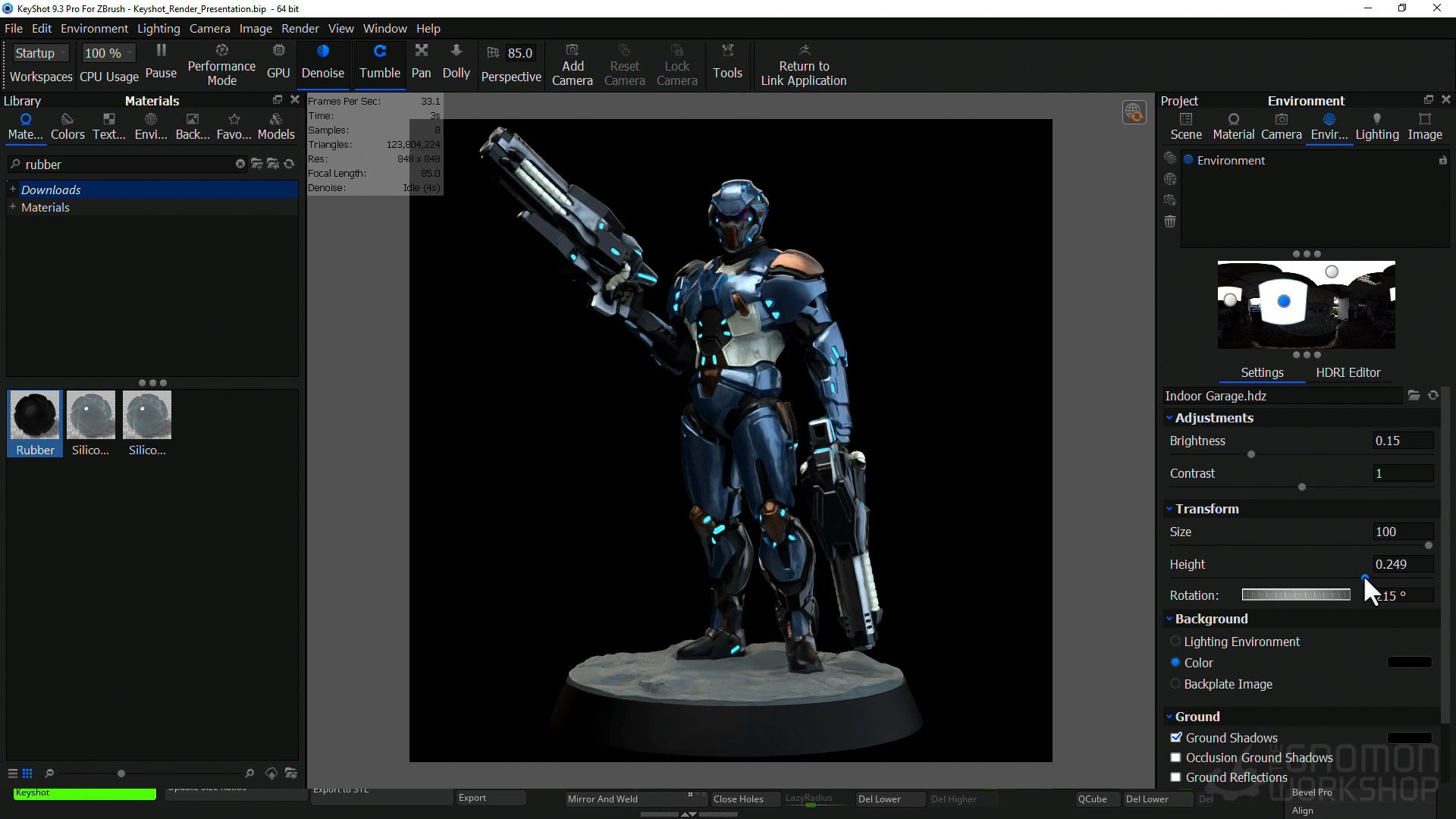Enable Occlusion Ground Shadows checkbox
1456x819 pixels.
[x=1176, y=758]
